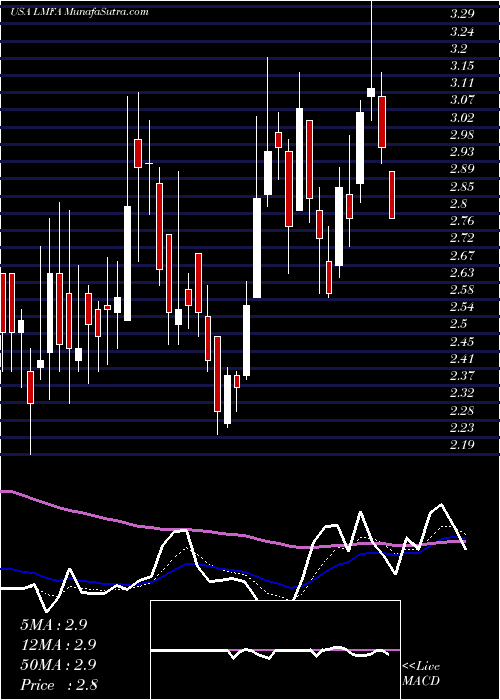Click the 3.02 price axis label
This screenshot has width=500, height=700.
click(x=461, y=118)
